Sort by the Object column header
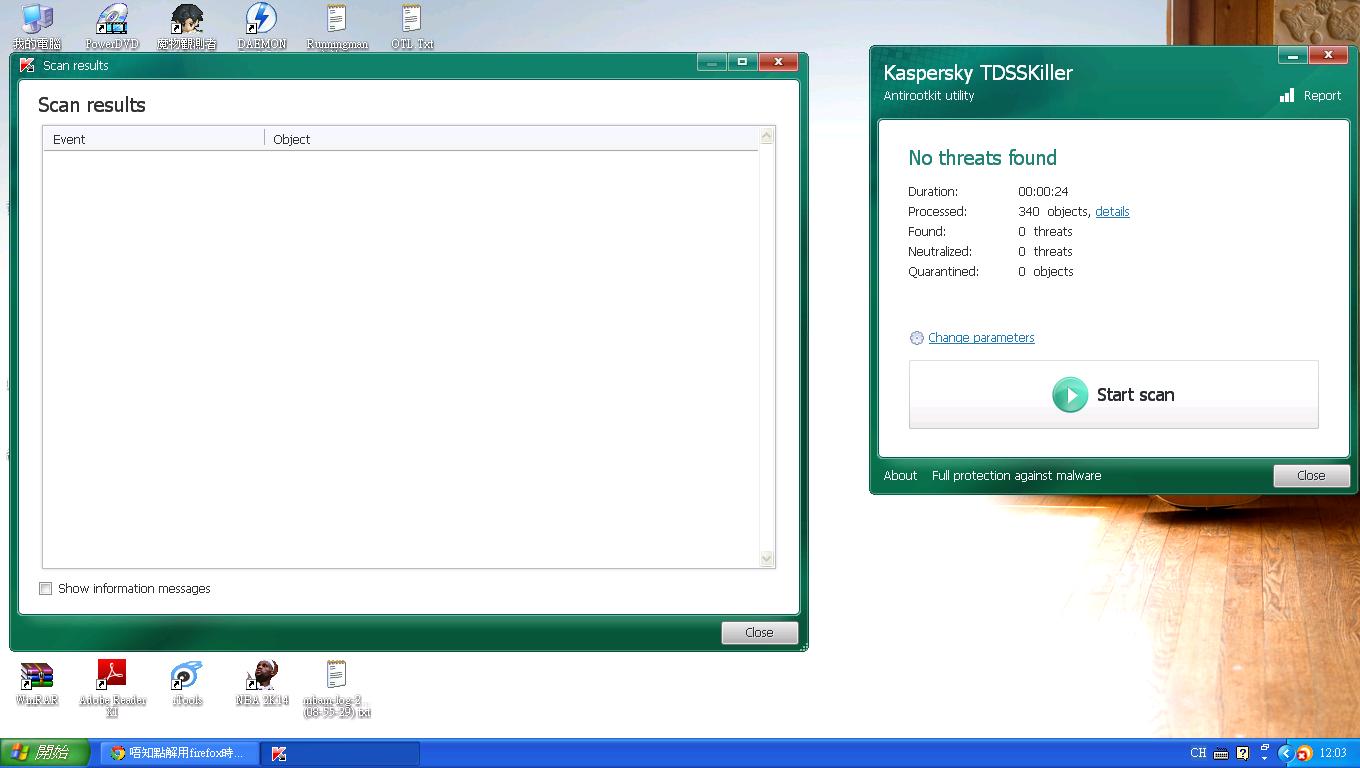This screenshot has height=768, width=1360. [x=511, y=139]
